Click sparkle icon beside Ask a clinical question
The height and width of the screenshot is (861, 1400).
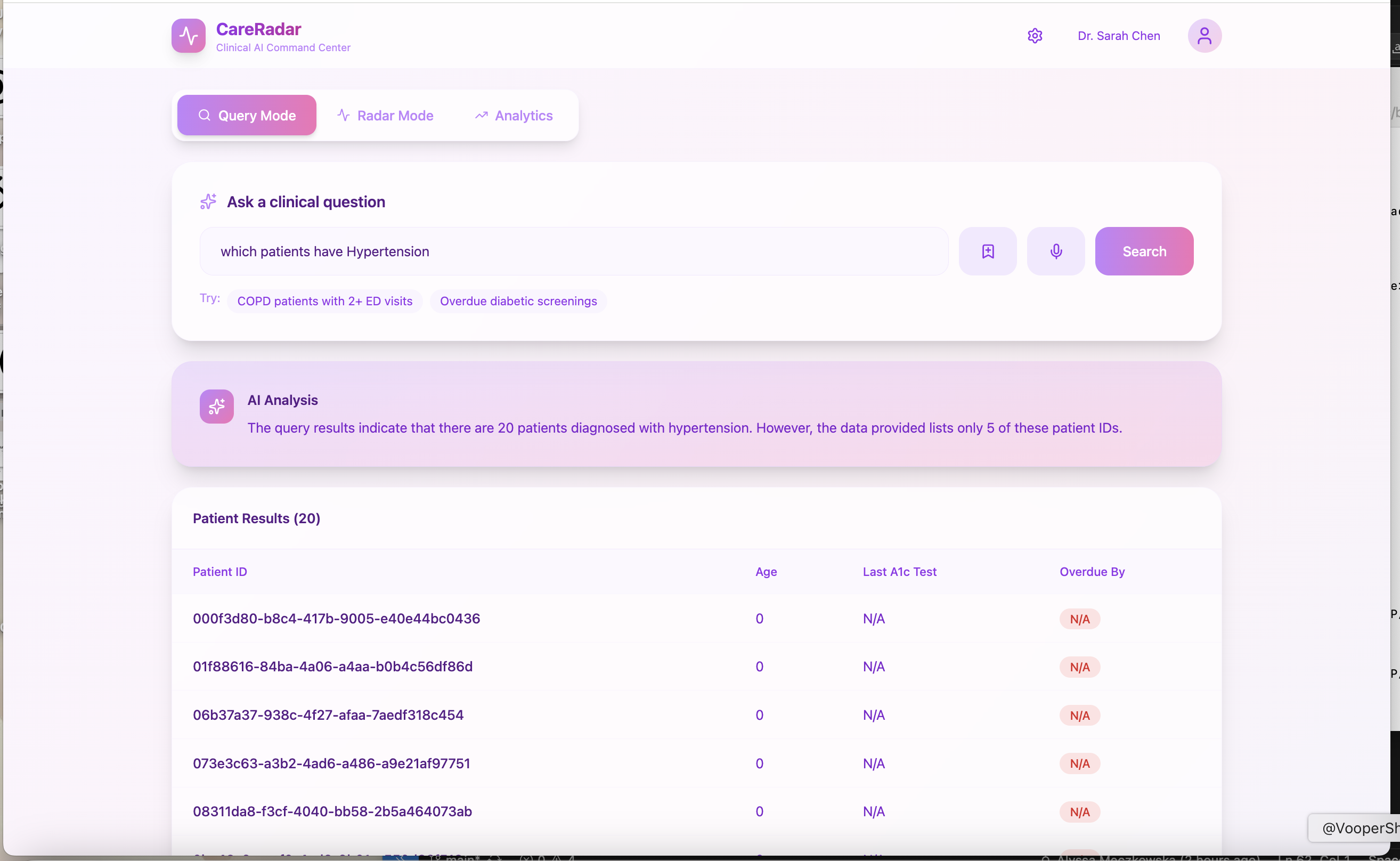208,201
